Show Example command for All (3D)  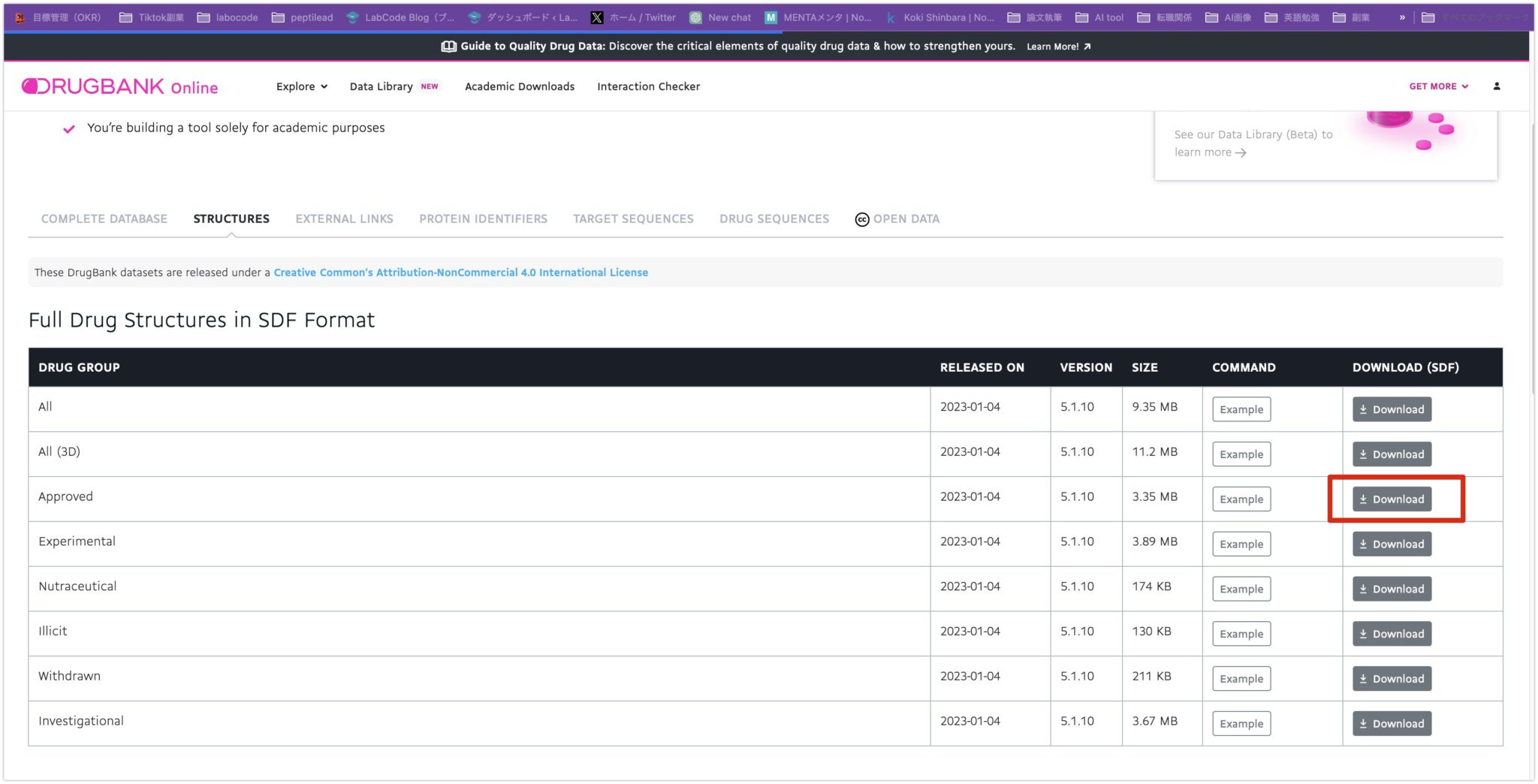(1241, 454)
